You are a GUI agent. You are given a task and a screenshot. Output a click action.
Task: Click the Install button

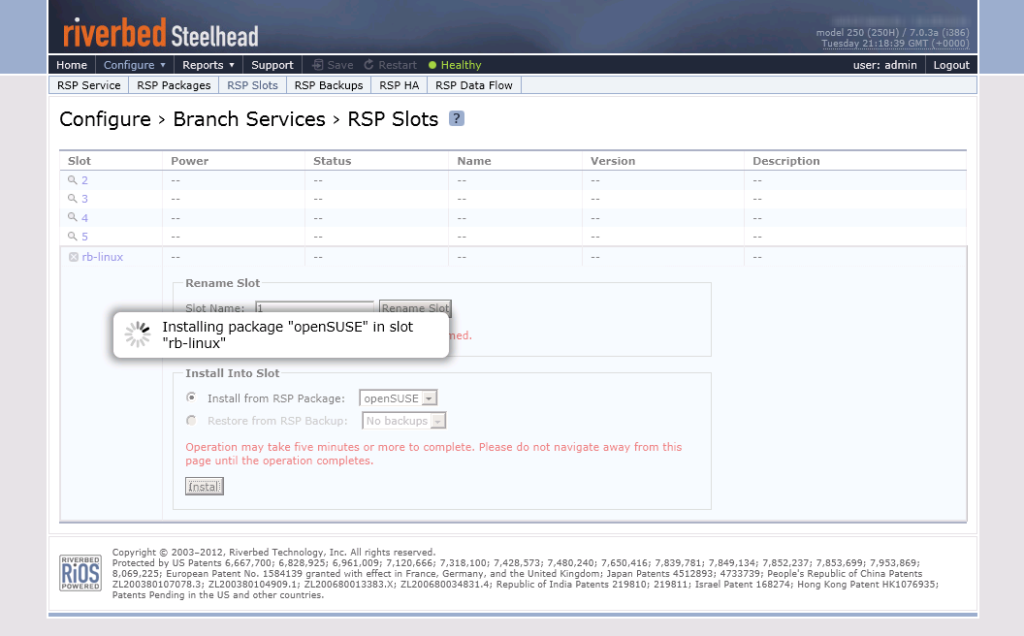coord(204,486)
